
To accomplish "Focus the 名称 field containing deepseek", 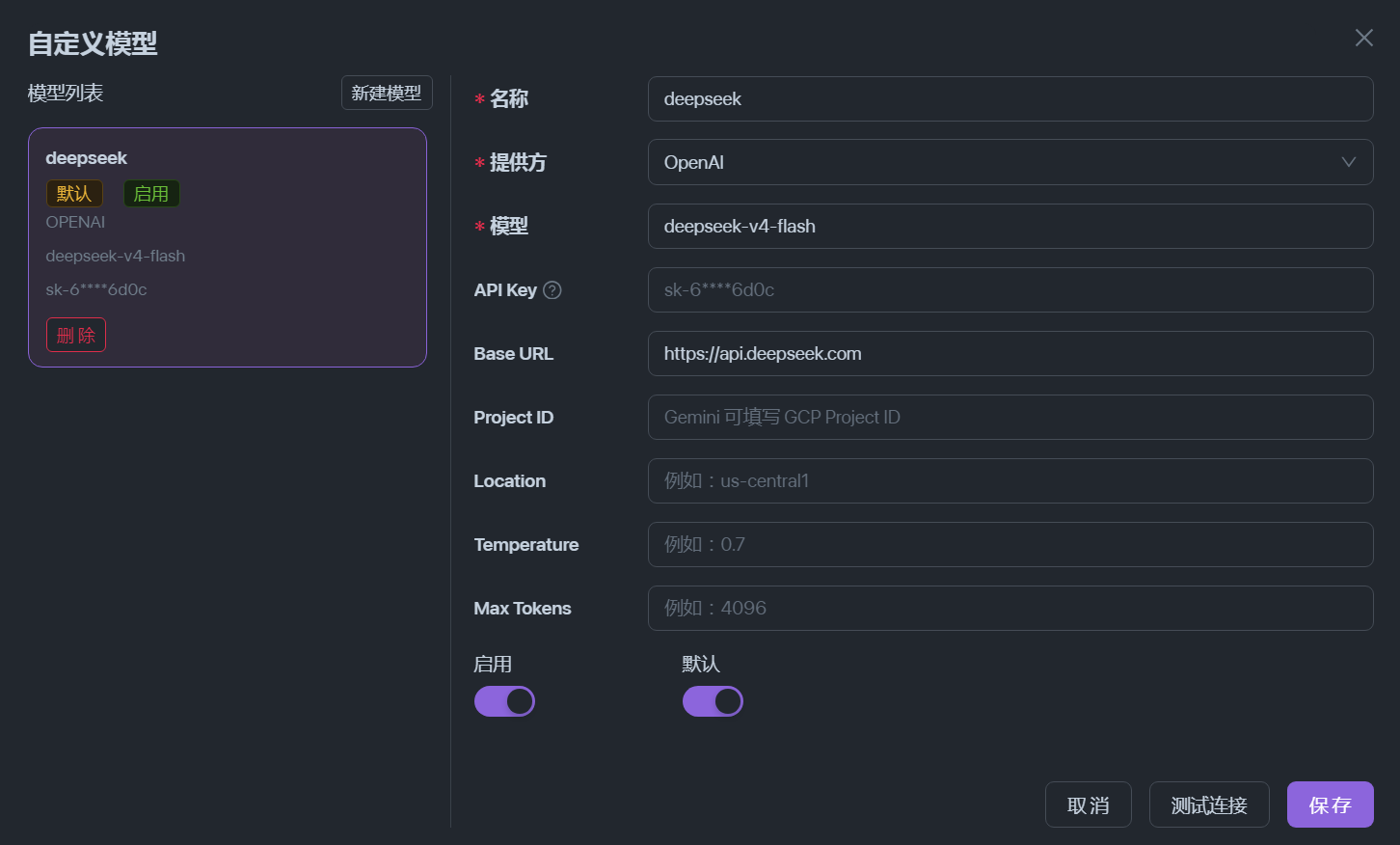I will point(1010,98).
